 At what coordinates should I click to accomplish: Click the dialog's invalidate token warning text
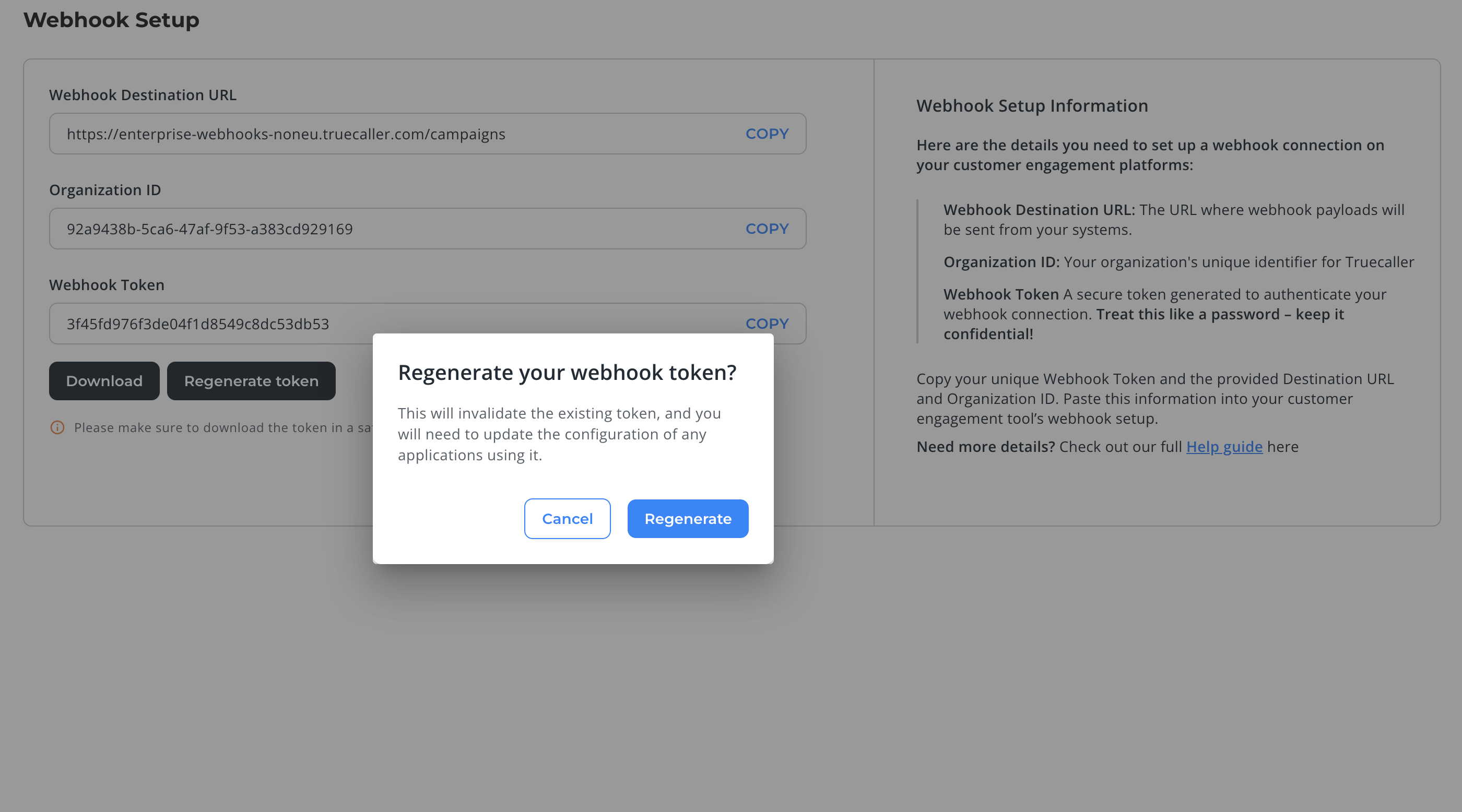point(559,434)
